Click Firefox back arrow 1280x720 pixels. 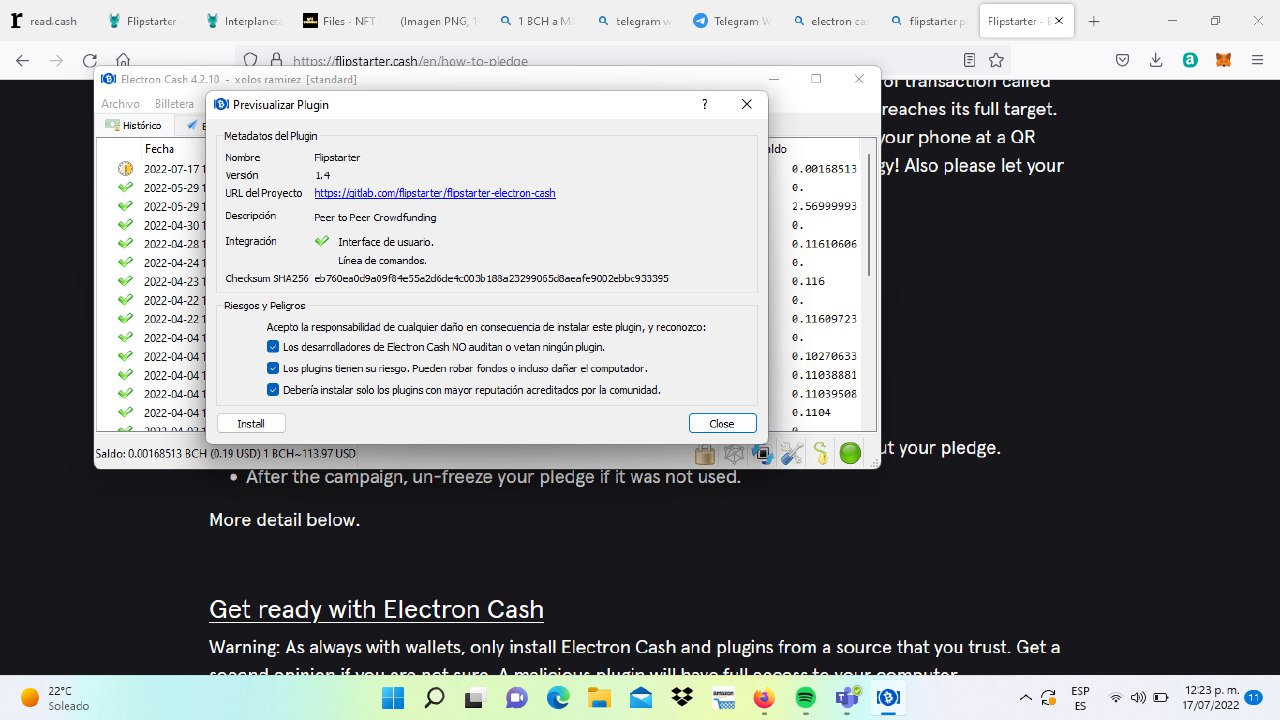(x=23, y=60)
